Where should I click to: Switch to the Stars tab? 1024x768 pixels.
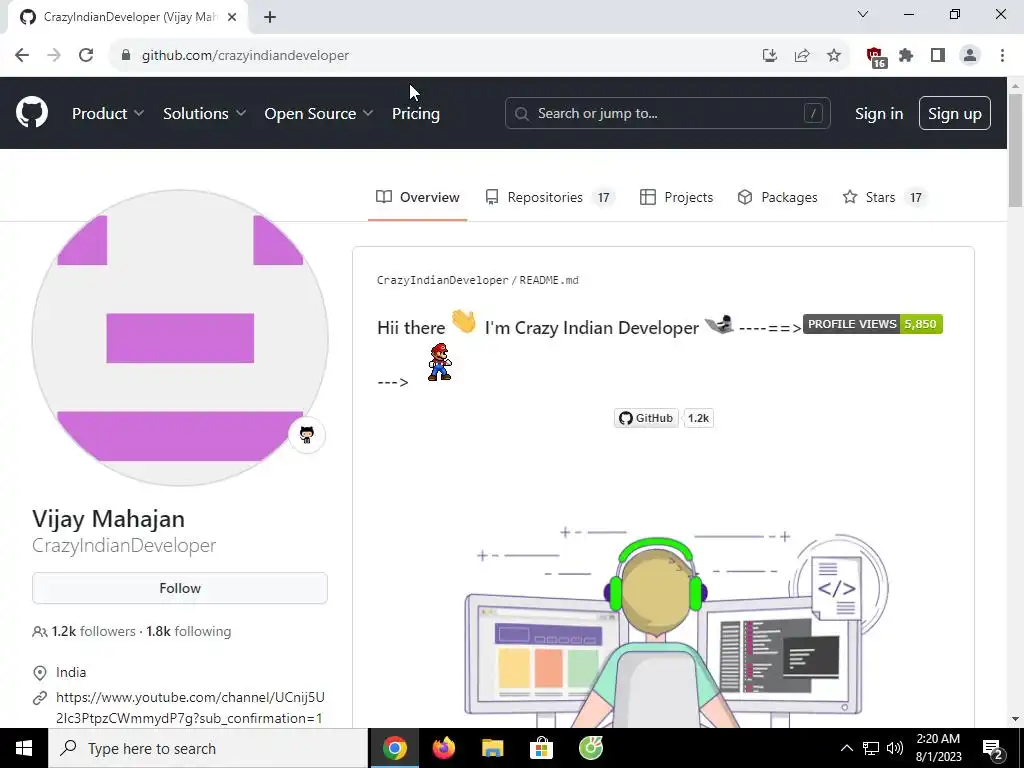coord(884,197)
